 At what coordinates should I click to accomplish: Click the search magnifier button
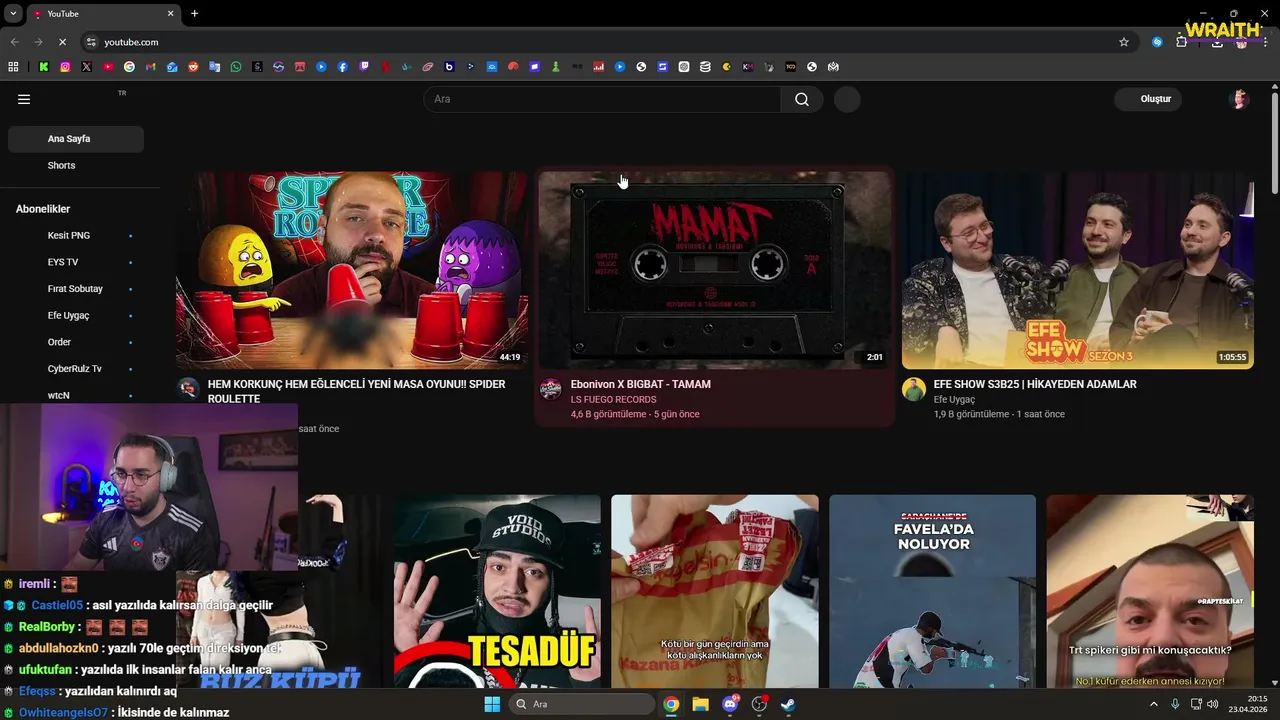pyautogui.click(x=802, y=99)
